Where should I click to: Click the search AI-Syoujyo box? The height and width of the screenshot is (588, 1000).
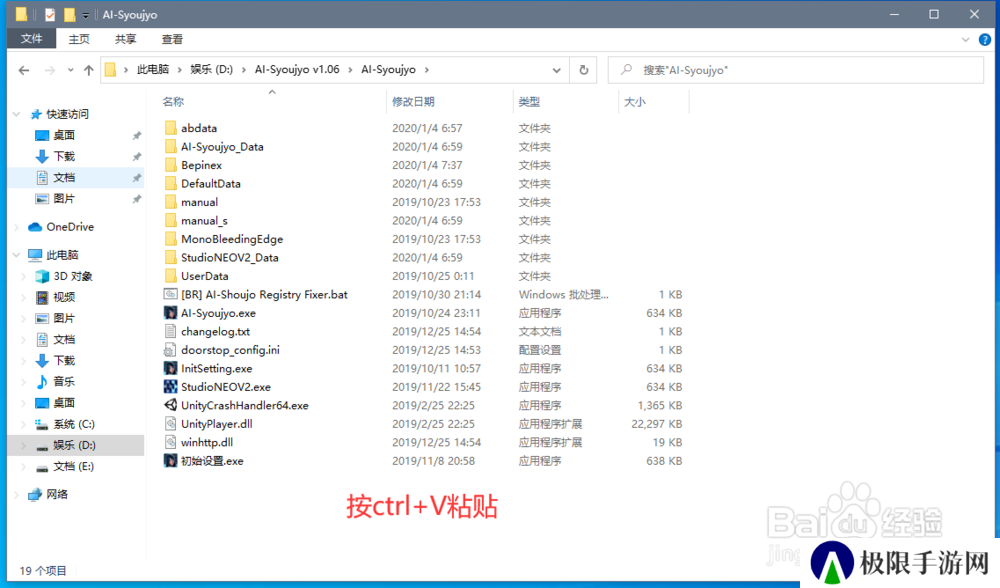[795, 70]
